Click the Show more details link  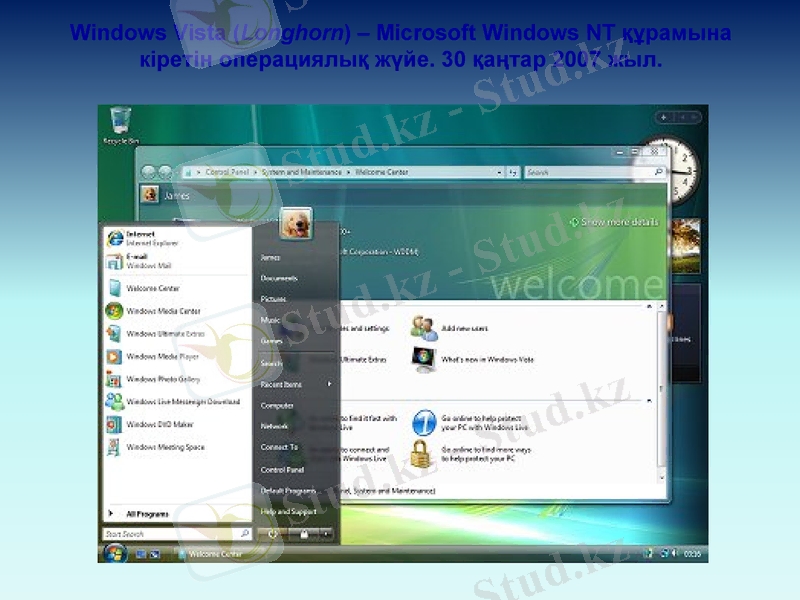pos(618,222)
